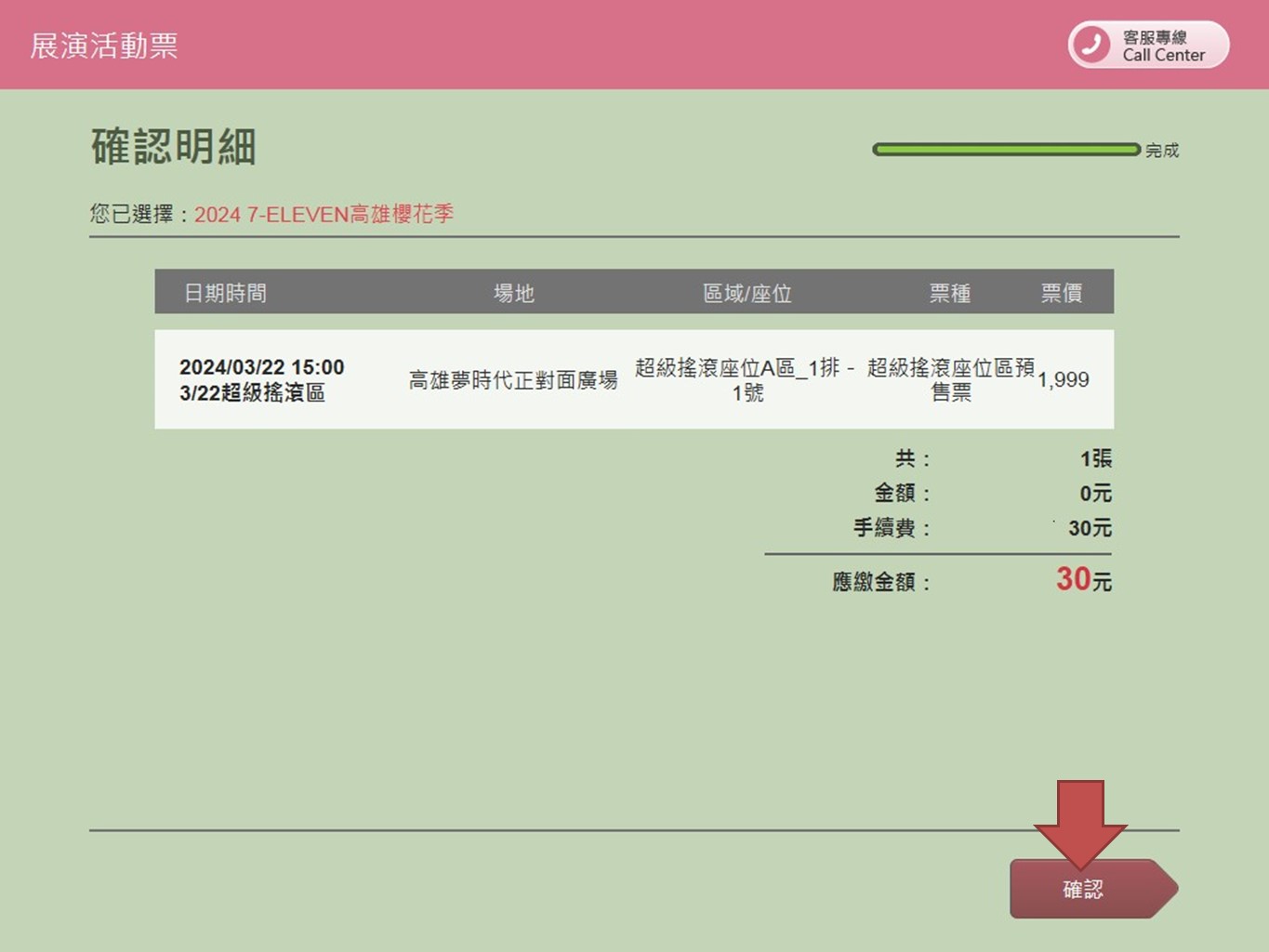
Task: Click the 1張 ticket count value
Action: point(1096,458)
